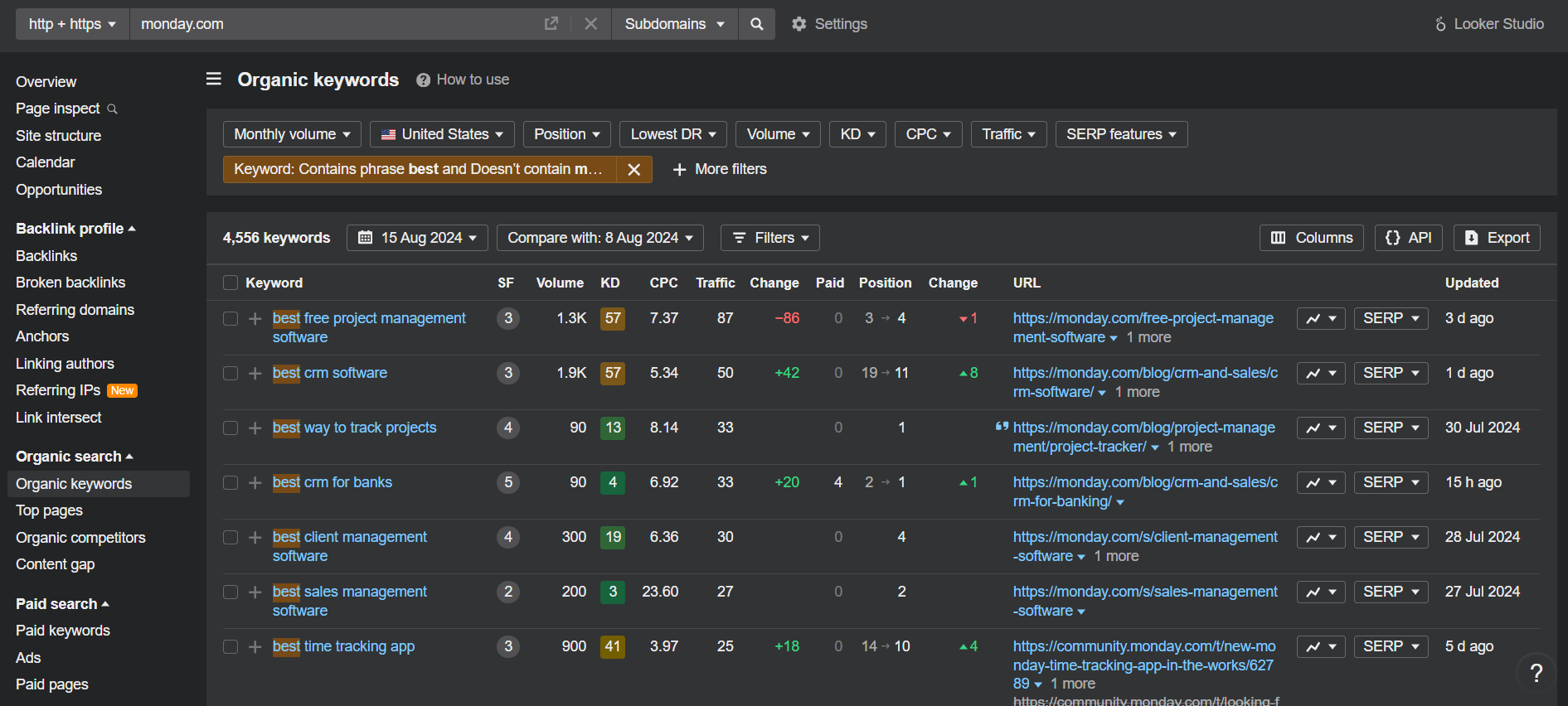This screenshot has width=1568, height=706.
Task: Add best crm for banks to list
Action: 255,483
